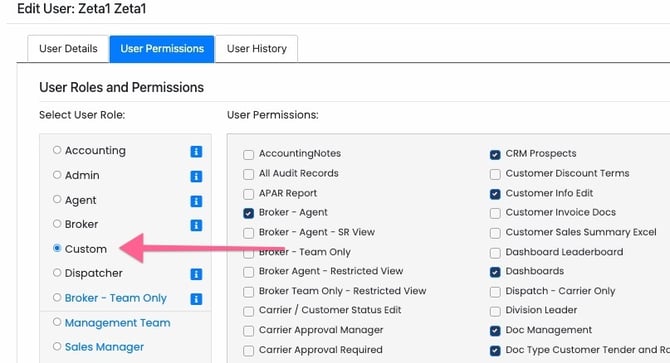This screenshot has width=670, height=363.
Task: Enable Customer Sales Summary Excel permission
Action: click(x=495, y=233)
